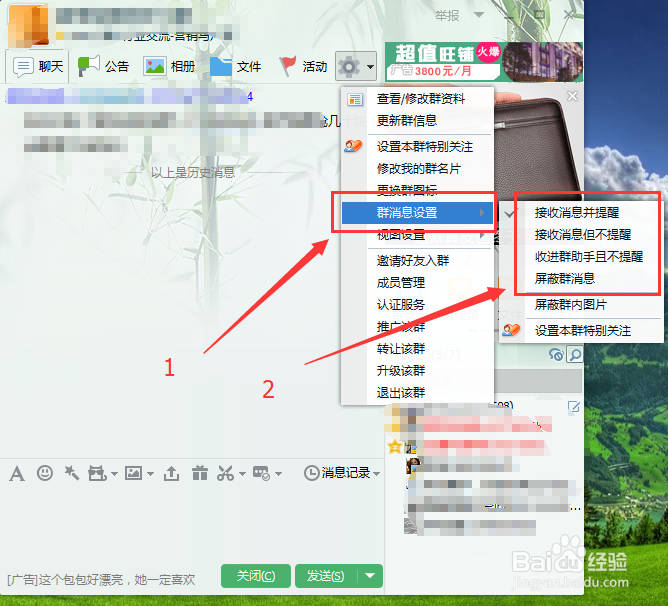Expand the send options dropdown arrow
The height and width of the screenshot is (606, 668).
tap(370, 576)
